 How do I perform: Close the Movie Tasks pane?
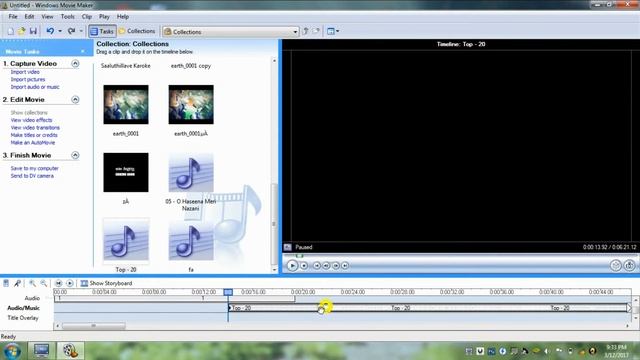[x=83, y=51]
